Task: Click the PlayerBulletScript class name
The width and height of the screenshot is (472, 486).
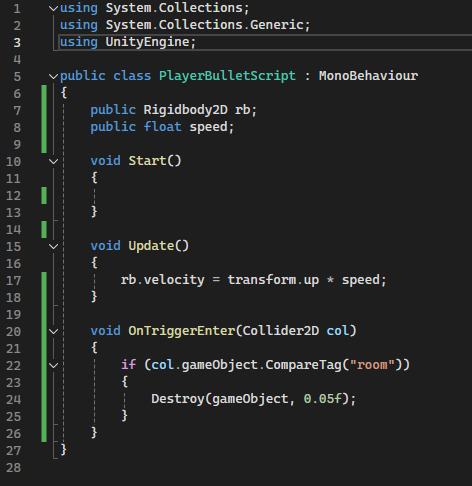Action: (227, 76)
